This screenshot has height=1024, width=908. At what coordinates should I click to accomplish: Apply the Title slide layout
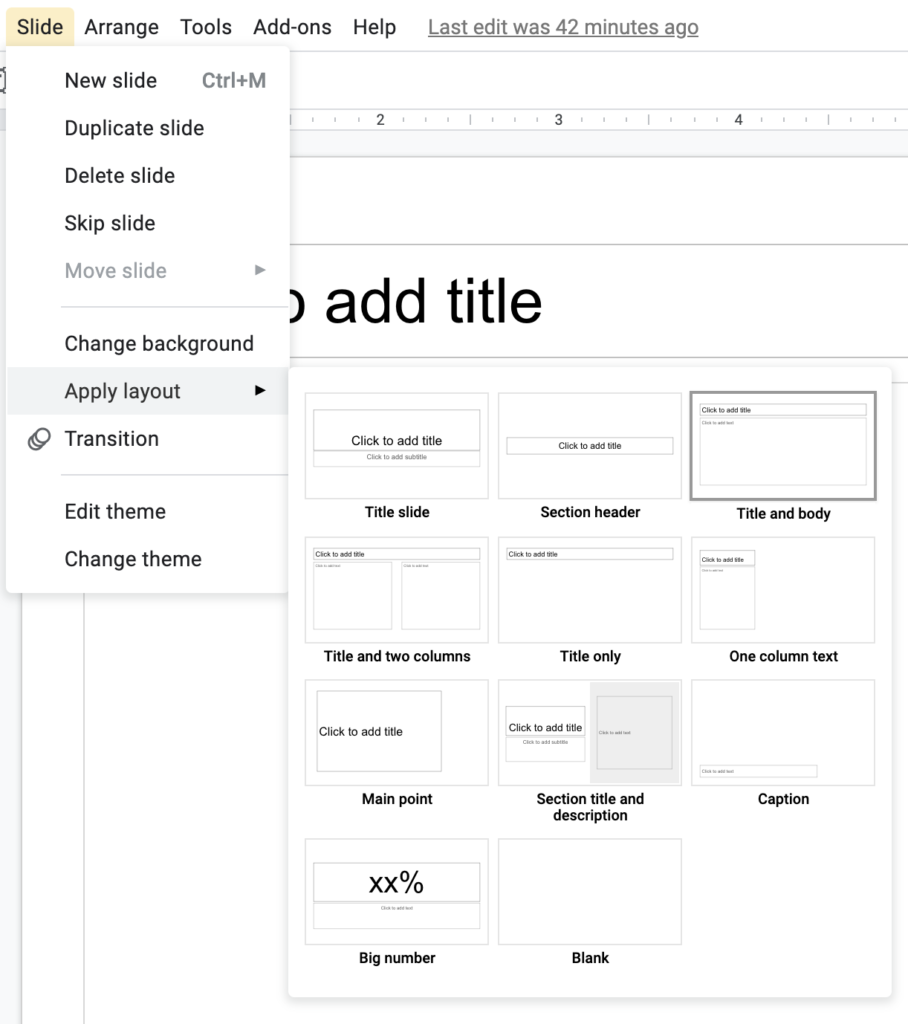point(396,445)
